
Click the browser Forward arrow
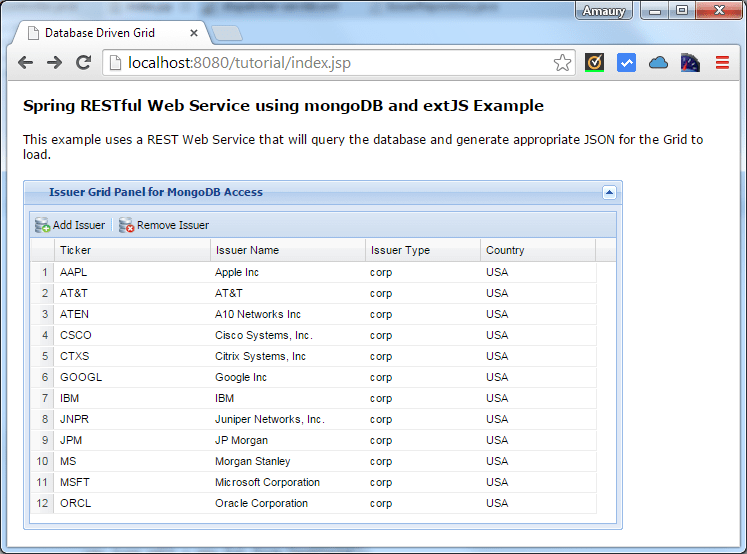click(54, 62)
